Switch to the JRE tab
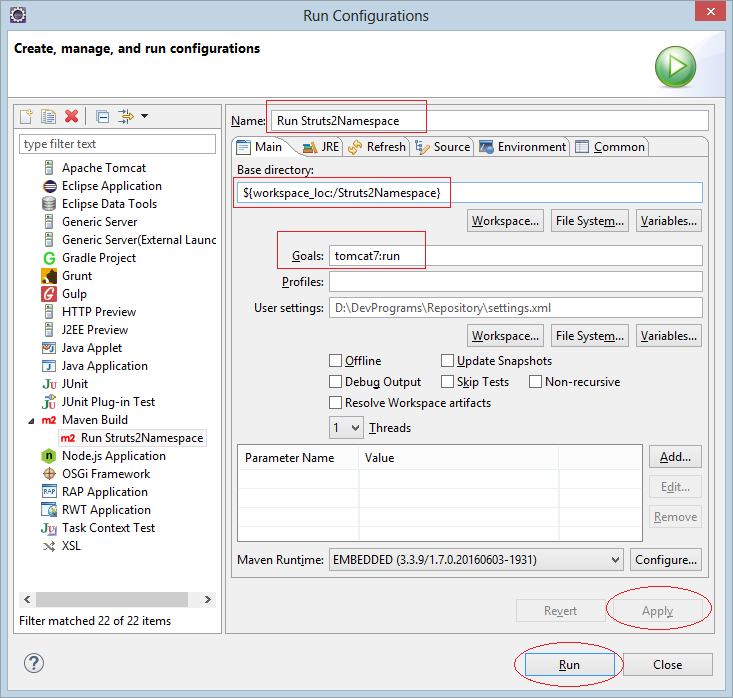Image resolution: width=733 pixels, height=698 pixels. (x=321, y=147)
